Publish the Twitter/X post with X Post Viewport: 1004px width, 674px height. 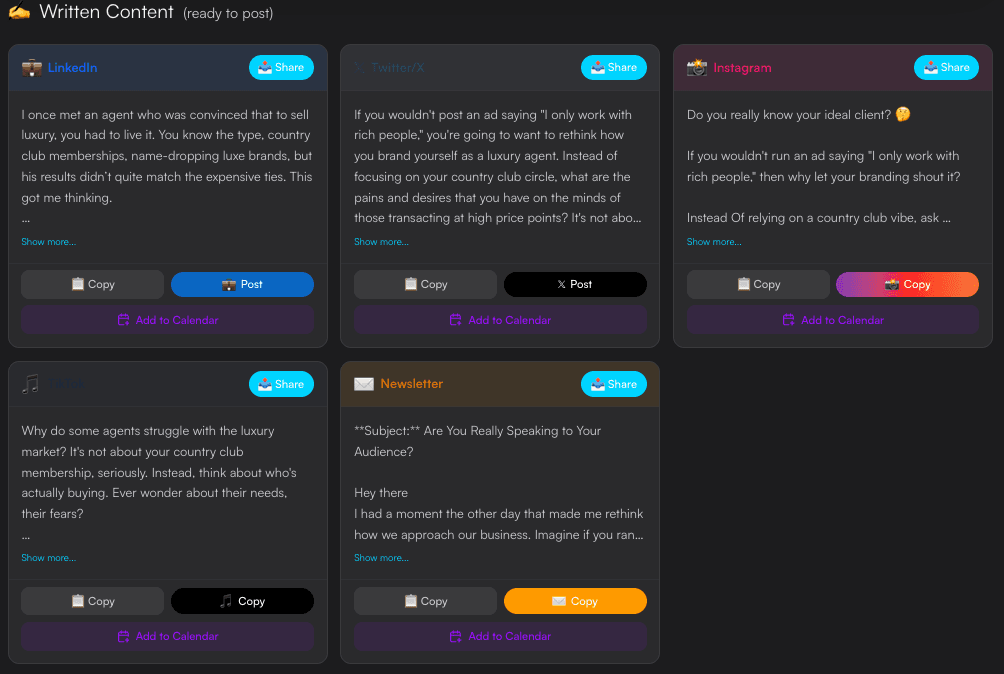575,284
